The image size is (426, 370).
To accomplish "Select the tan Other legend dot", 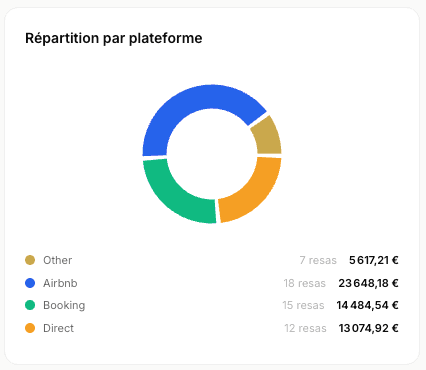I will pos(30,260).
